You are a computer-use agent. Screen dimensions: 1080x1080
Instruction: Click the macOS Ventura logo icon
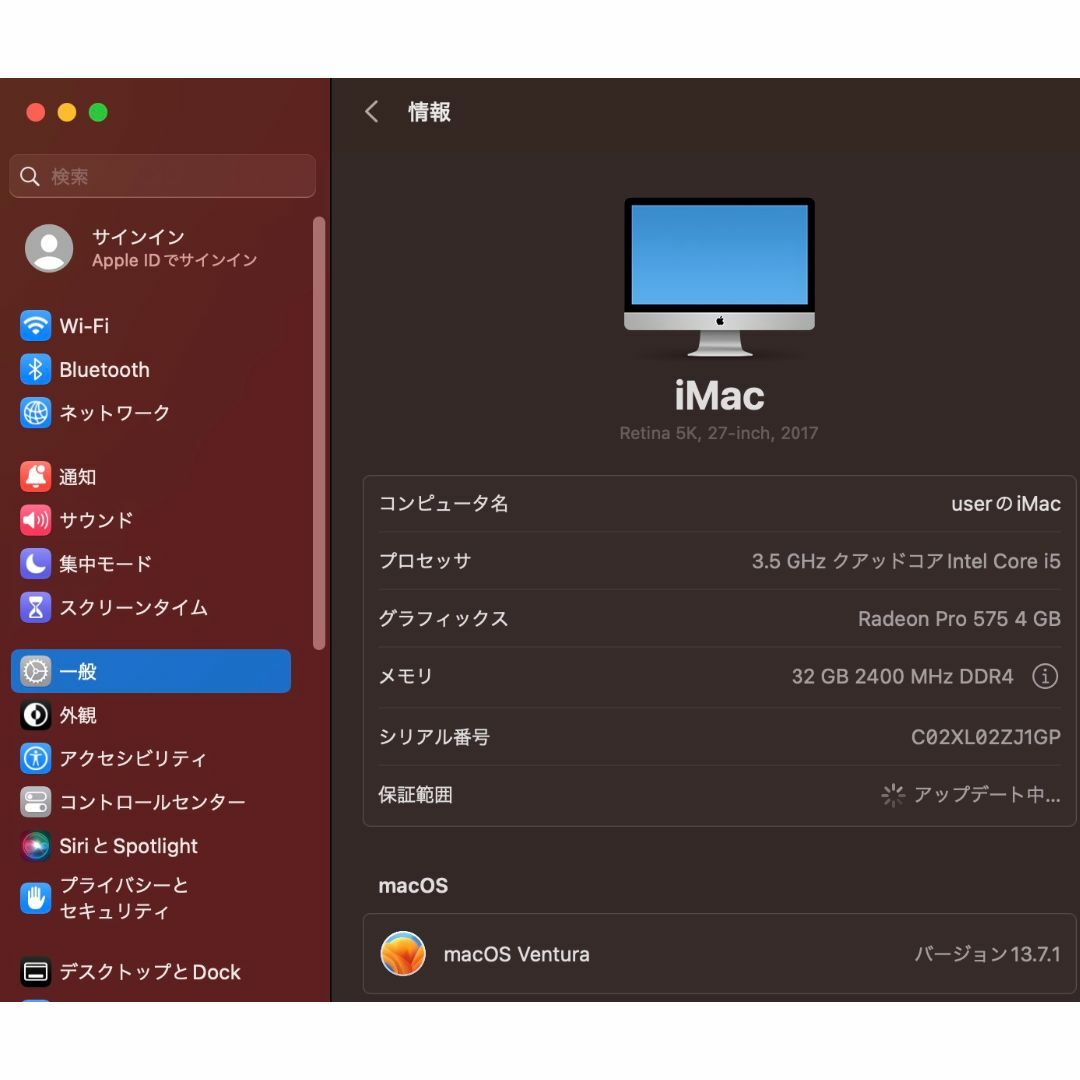click(403, 954)
